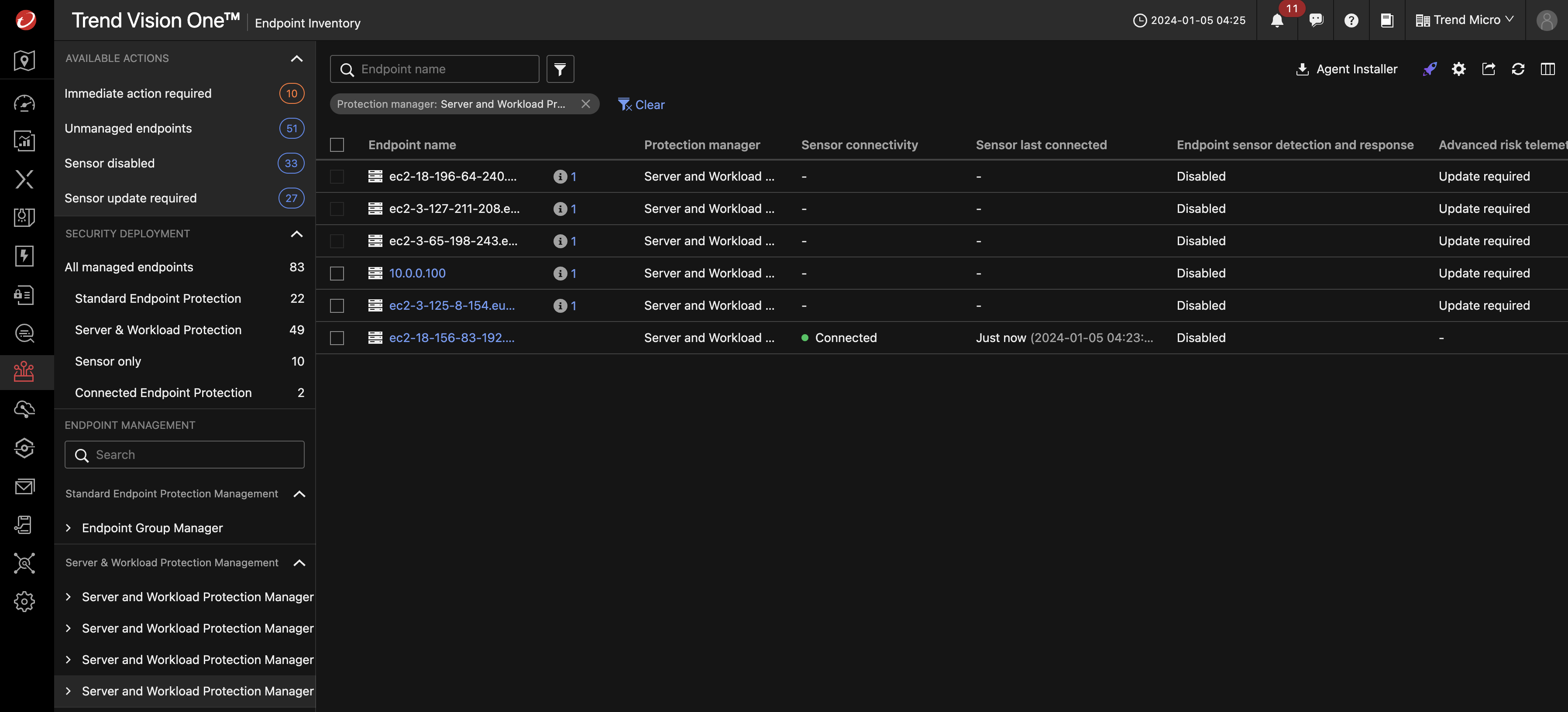Click the Trend Micro logo icon
This screenshot has height=712, width=1568.
click(26, 20)
